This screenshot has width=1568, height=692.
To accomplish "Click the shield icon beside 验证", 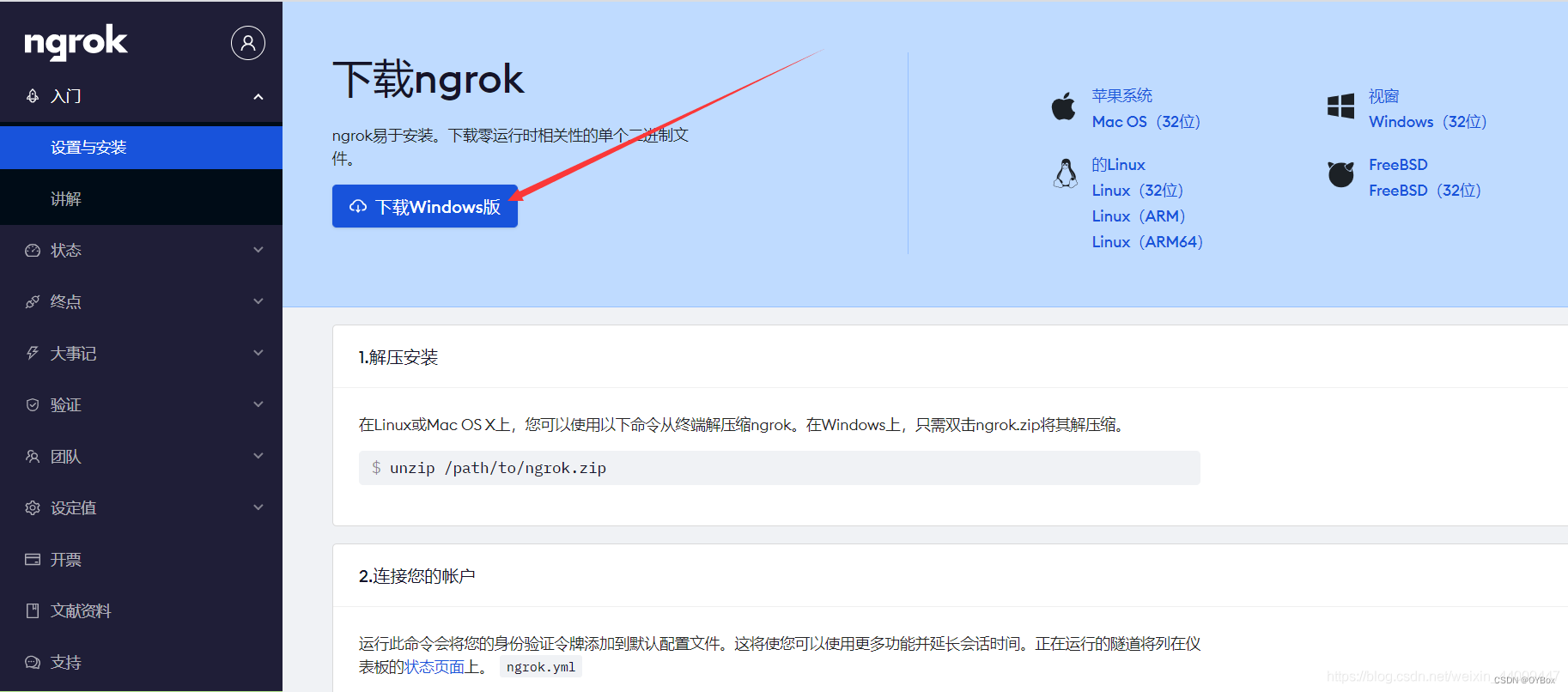I will tap(33, 404).
